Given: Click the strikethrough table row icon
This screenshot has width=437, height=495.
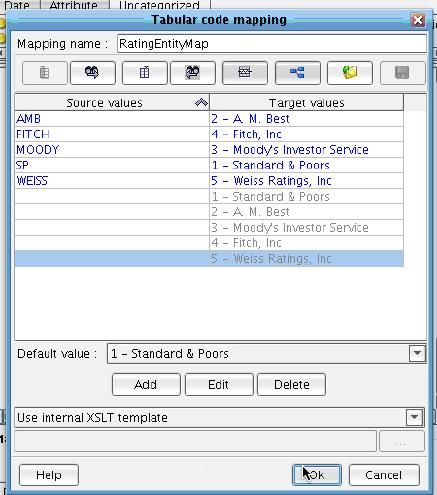Looking at the screenshot, I should (245, 73).
